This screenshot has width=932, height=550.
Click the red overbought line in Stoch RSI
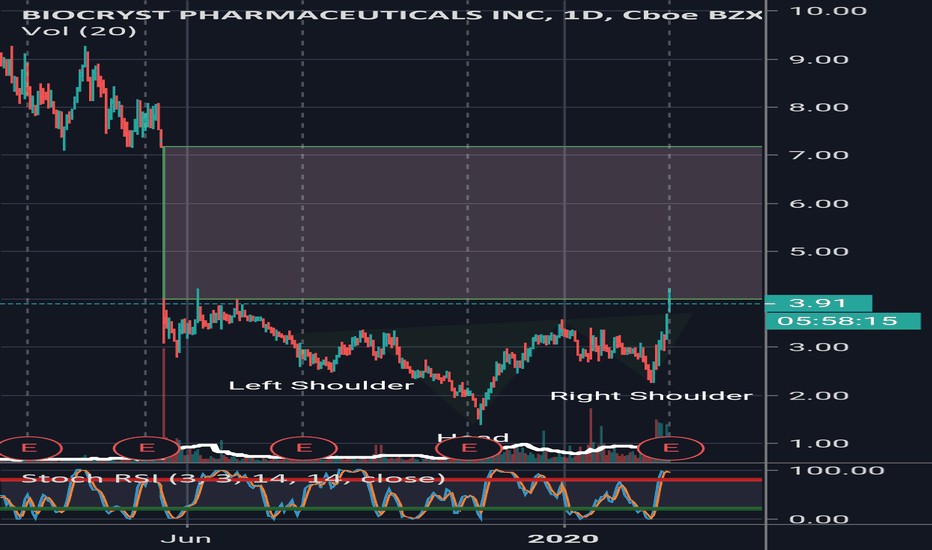(x=380, y=479)
